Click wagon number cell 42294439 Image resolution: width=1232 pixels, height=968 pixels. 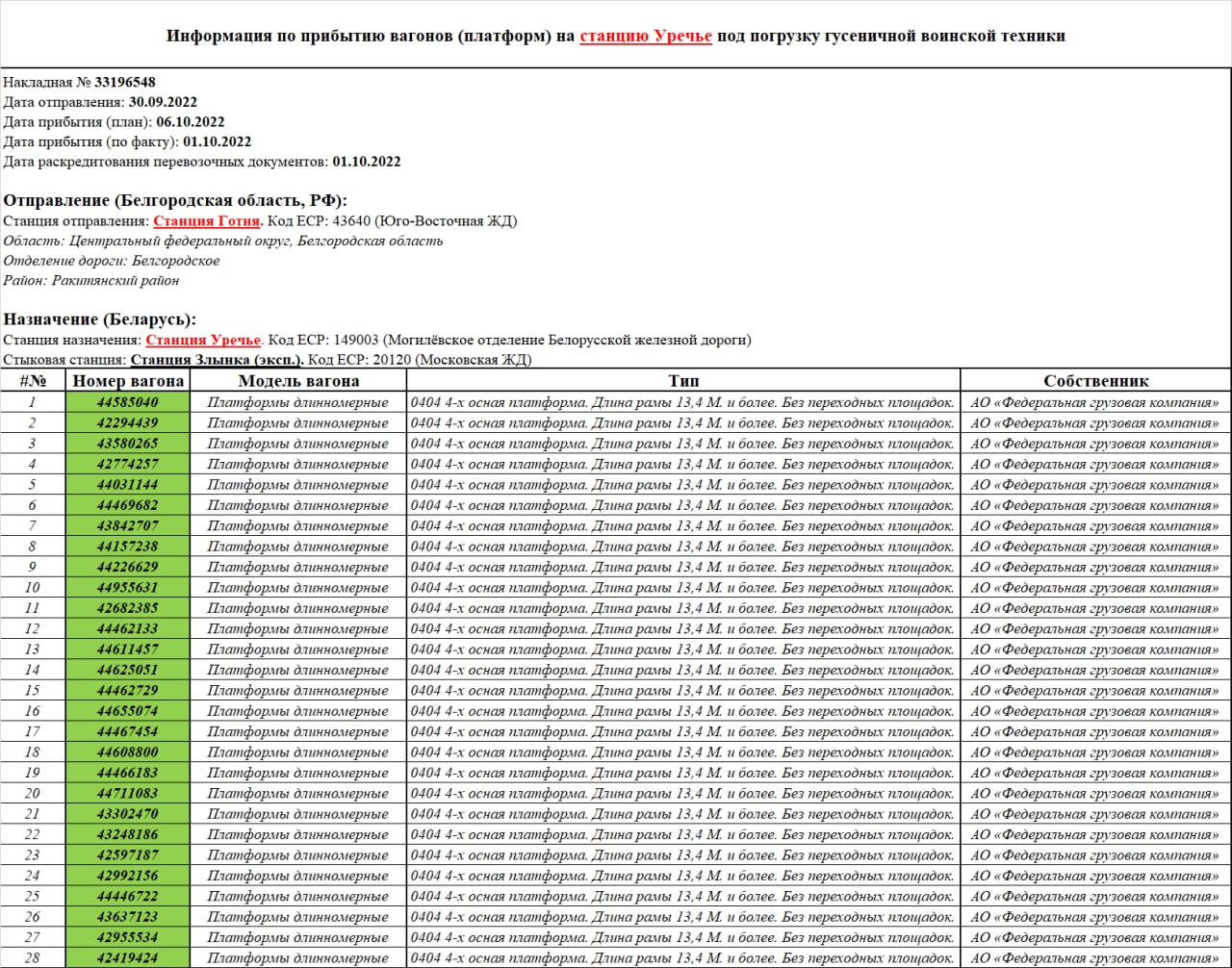(x=128, y=423)
